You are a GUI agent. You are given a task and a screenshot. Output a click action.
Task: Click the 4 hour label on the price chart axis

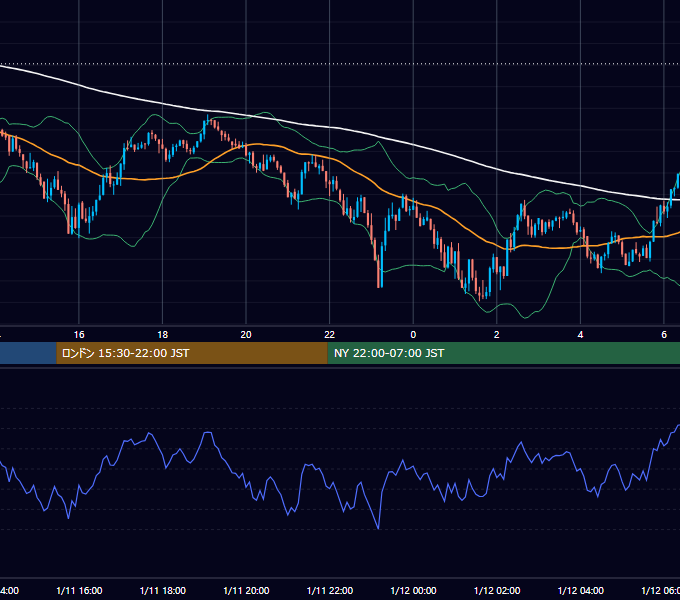pyautogui.click(x=580, y=335)
